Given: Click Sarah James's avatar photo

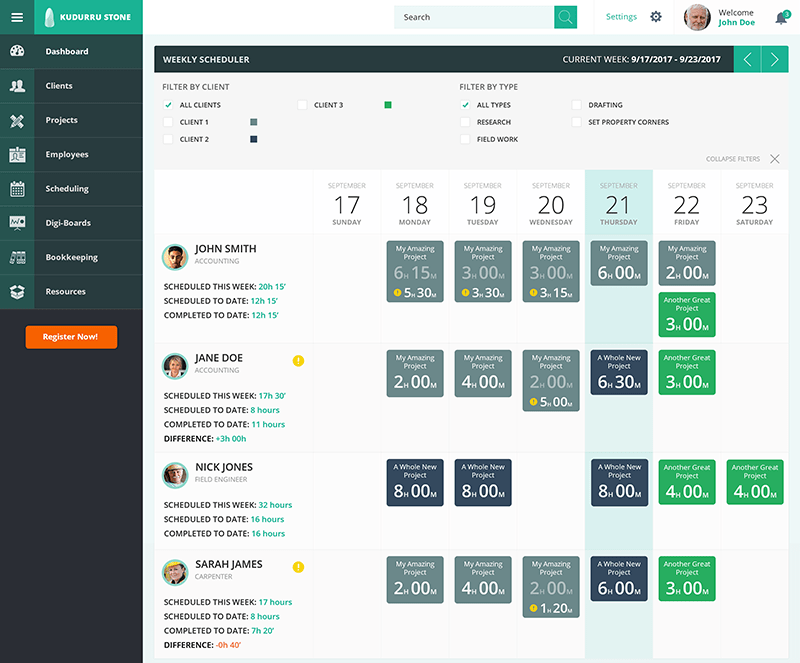Looking at the screenshot, I should tap(175, 572).
